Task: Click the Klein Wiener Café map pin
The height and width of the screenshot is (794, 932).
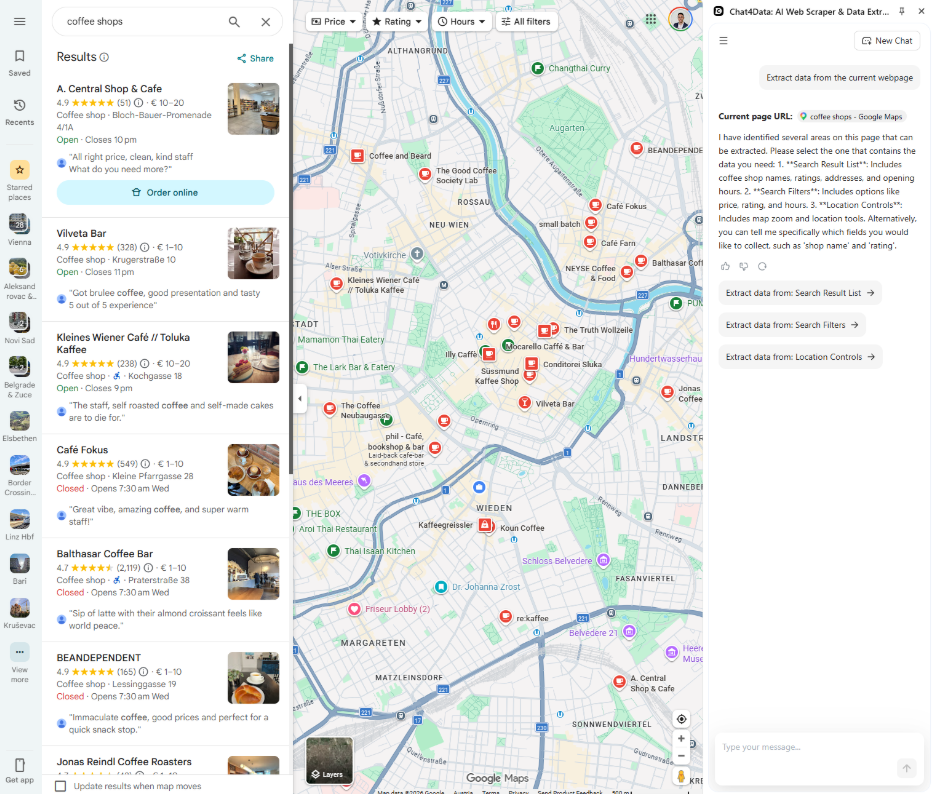Action: tap(336, 283)
